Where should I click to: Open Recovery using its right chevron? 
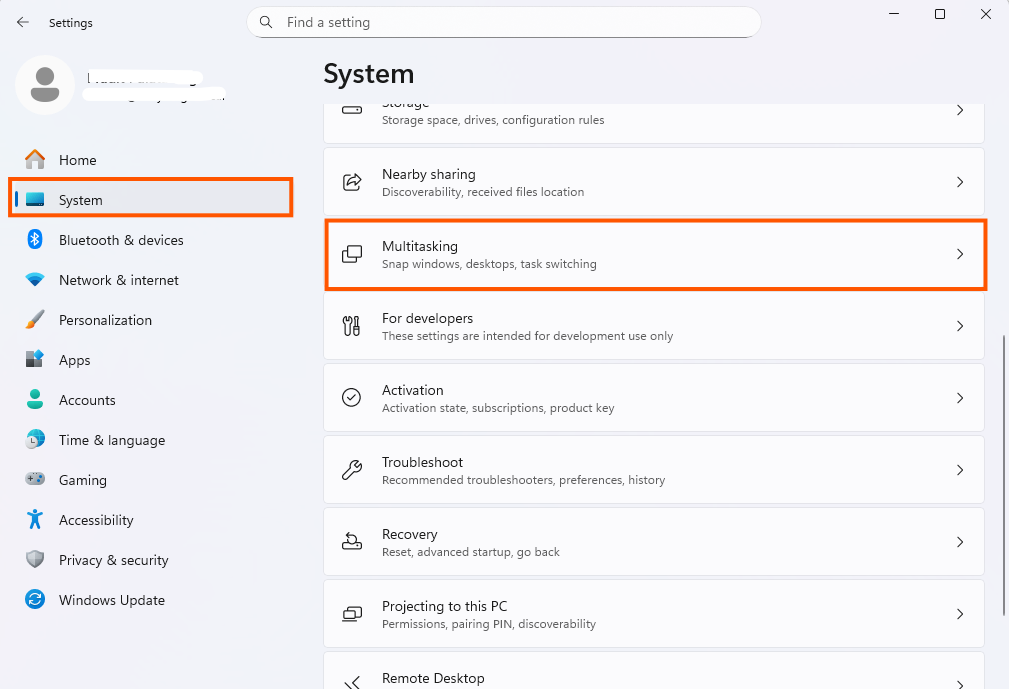pos(959,542)
